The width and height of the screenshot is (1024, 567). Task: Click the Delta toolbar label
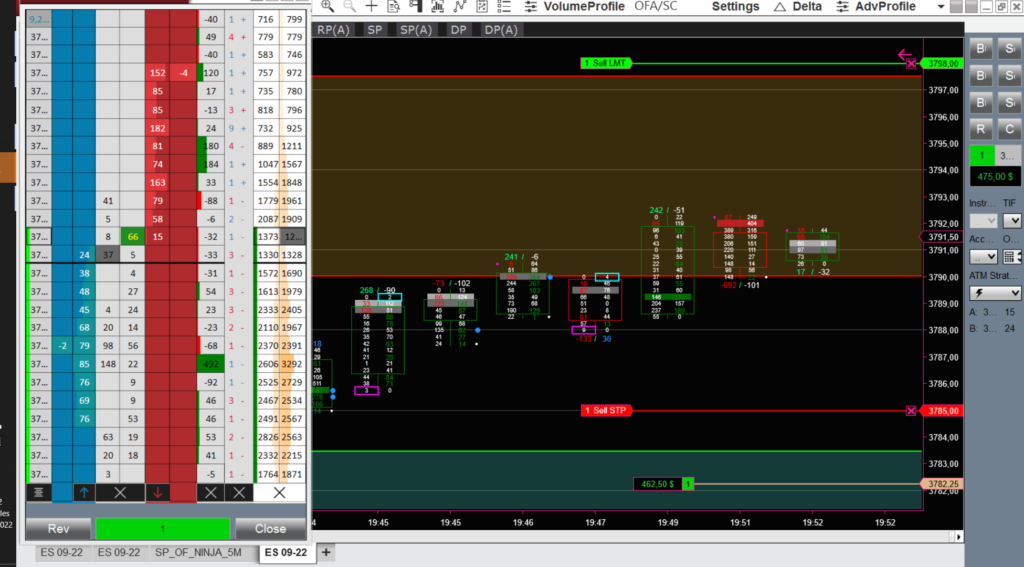[x=807, y=7]
